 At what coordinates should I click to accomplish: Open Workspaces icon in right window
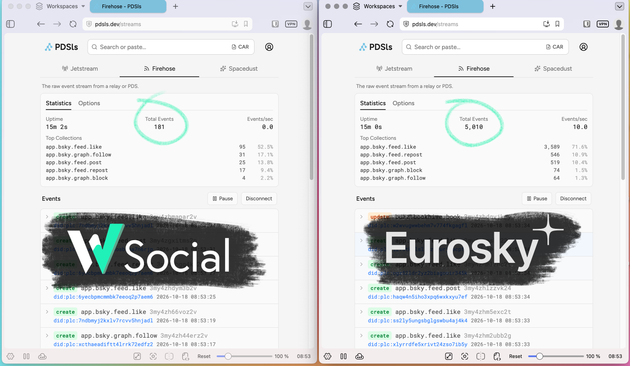point(356,6)
